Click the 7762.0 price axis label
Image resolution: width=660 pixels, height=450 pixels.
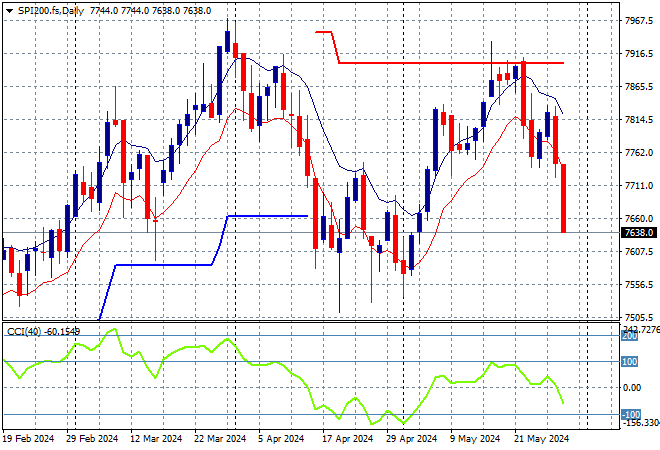pos(639,152)
